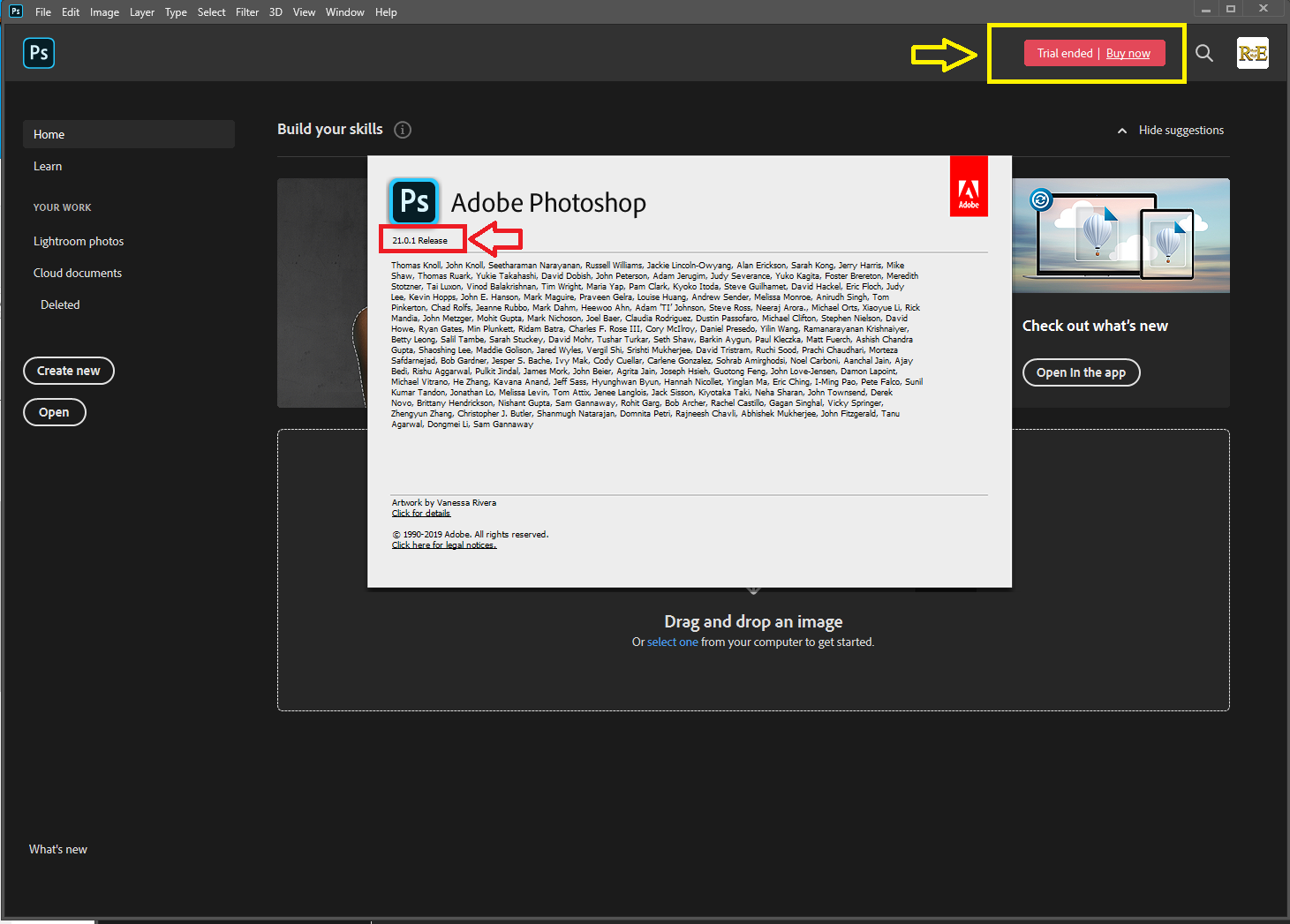Click the 'select one' link

pyautogui.click(x=673, y=642)
